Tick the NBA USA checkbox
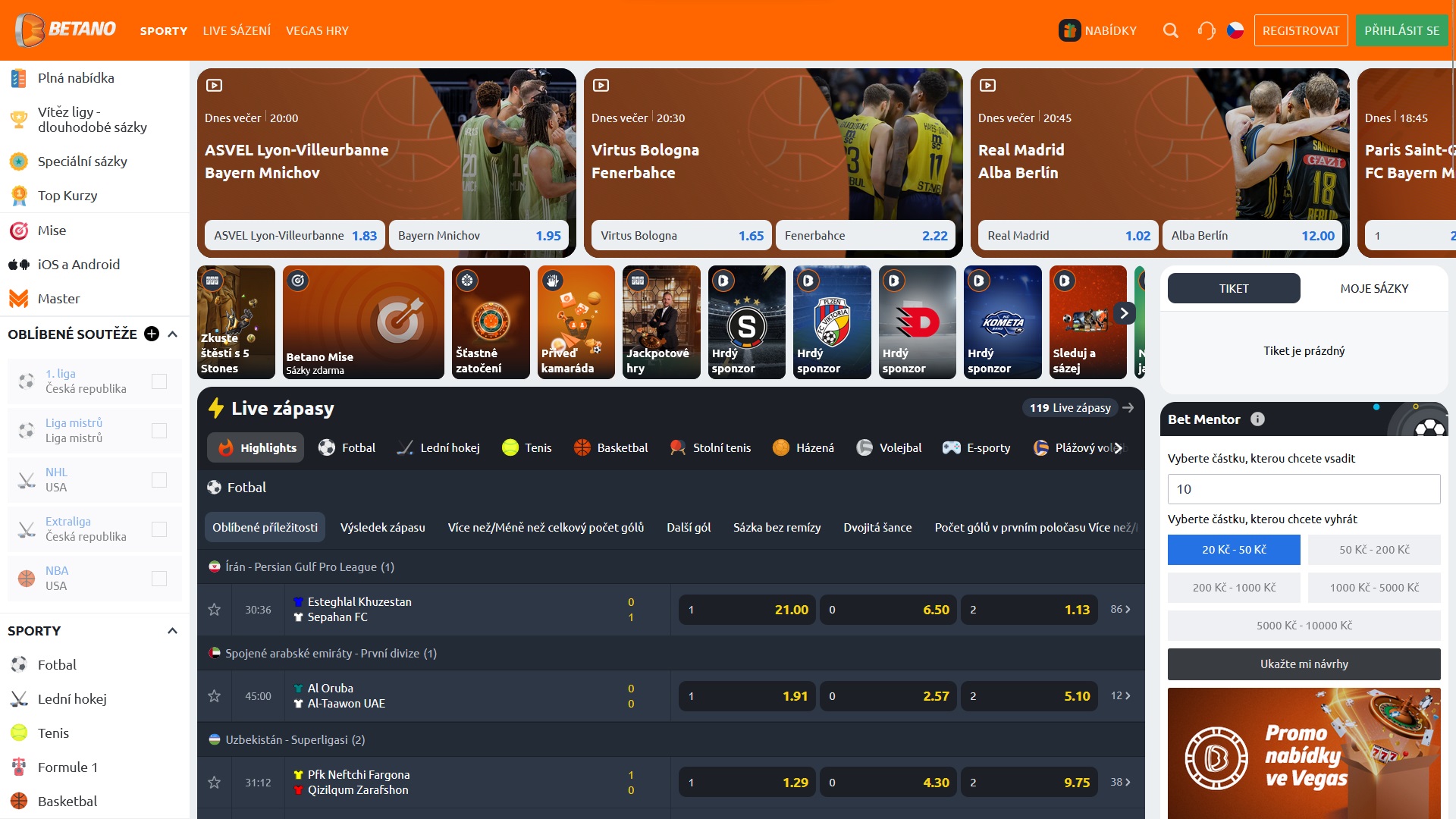This screenshot has height=819, width=1456. coord(159,579)
